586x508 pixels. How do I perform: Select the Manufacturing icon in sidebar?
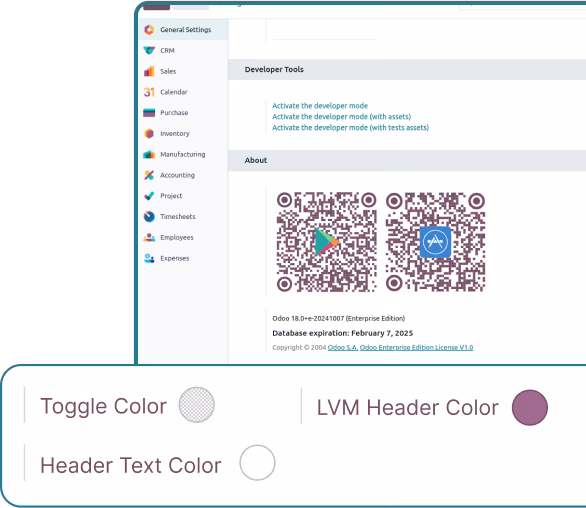coord(149,154)
